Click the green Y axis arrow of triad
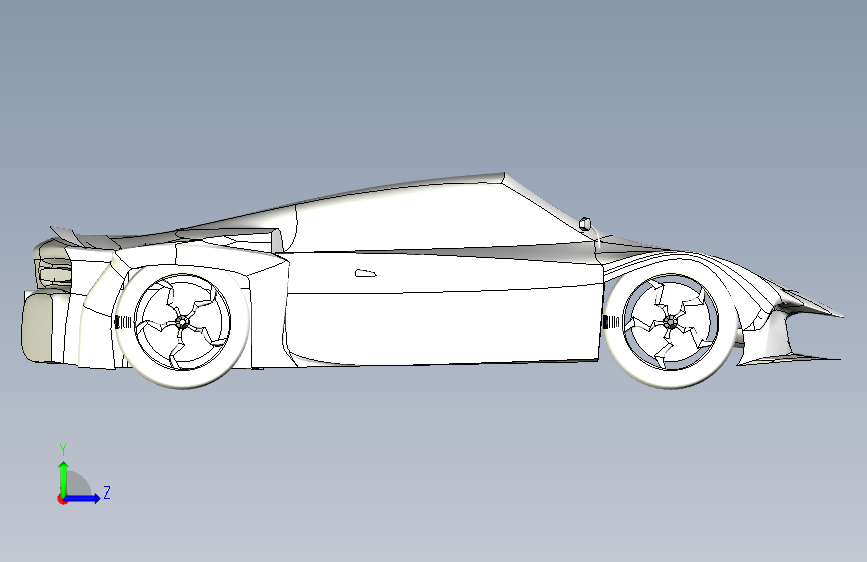Viewport: 867px width, 562px height. 64,479
